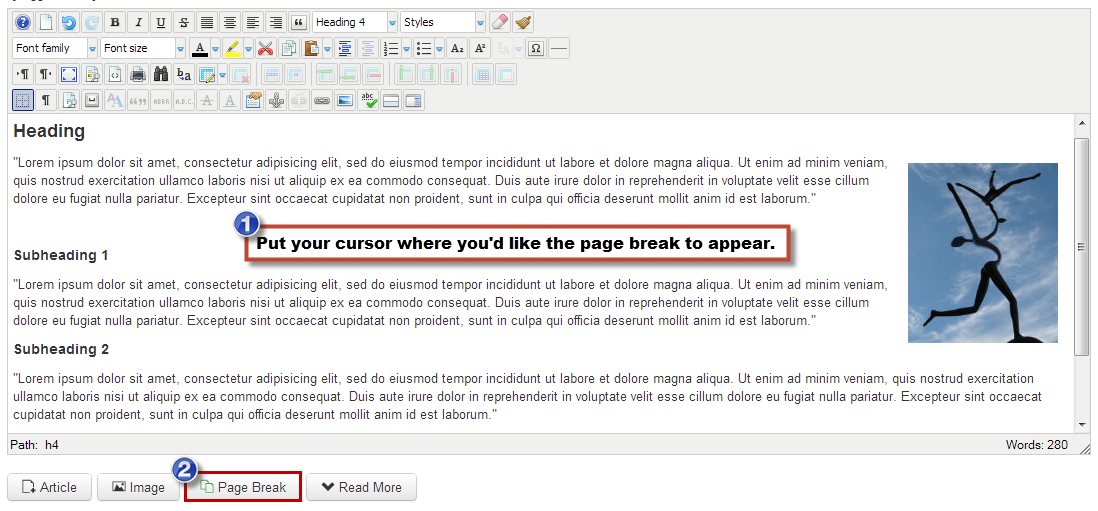Insert a numbered list
Screen dimensions: 1098x511
point(391,49)
